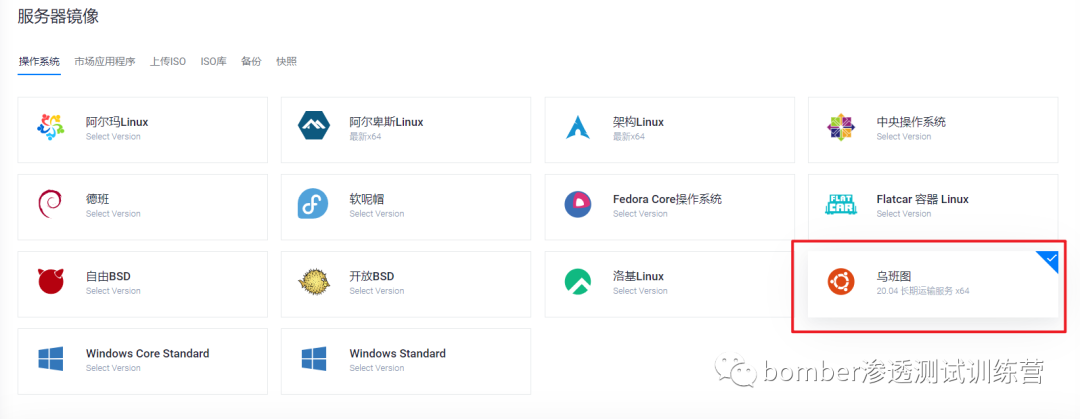1080x419 pixels.
Task: Click the FreeBSD red devil logo
Action: [50, 282]
